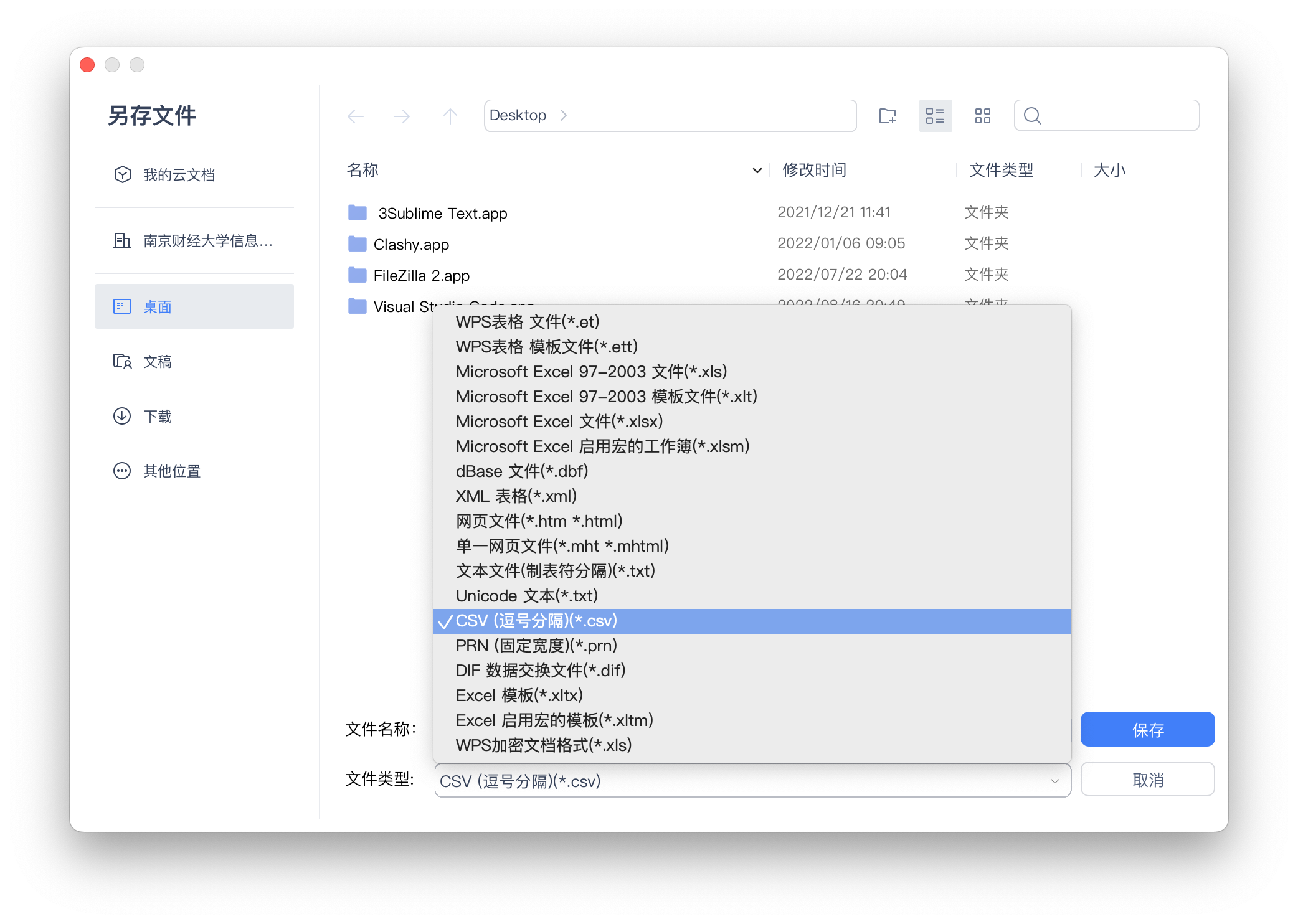
Task: Open Other Locations (其他位置)
Action: click(x=171, y=471)
